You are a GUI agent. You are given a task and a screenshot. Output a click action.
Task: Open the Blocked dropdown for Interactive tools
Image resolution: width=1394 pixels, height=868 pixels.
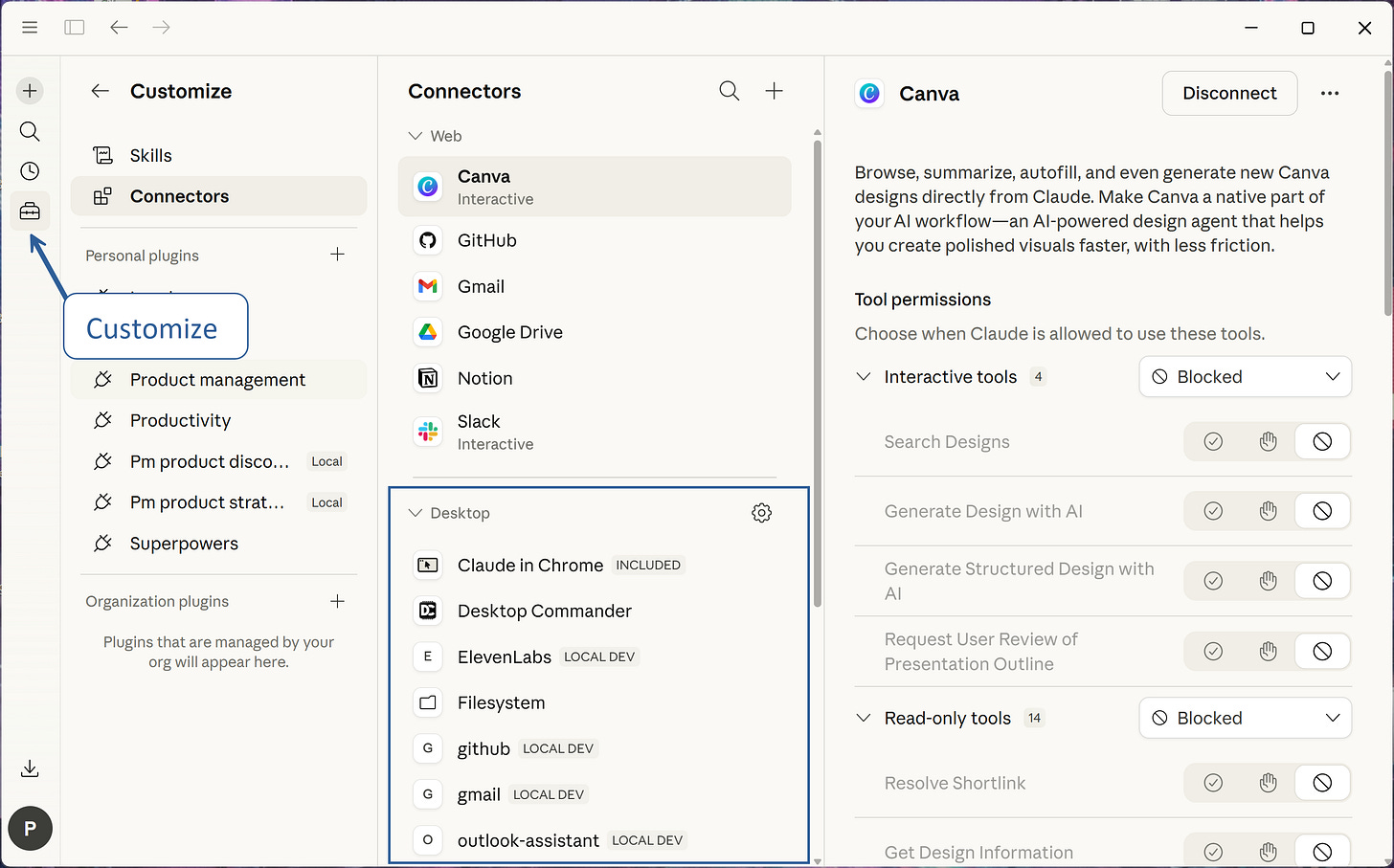click(1245, 376)
